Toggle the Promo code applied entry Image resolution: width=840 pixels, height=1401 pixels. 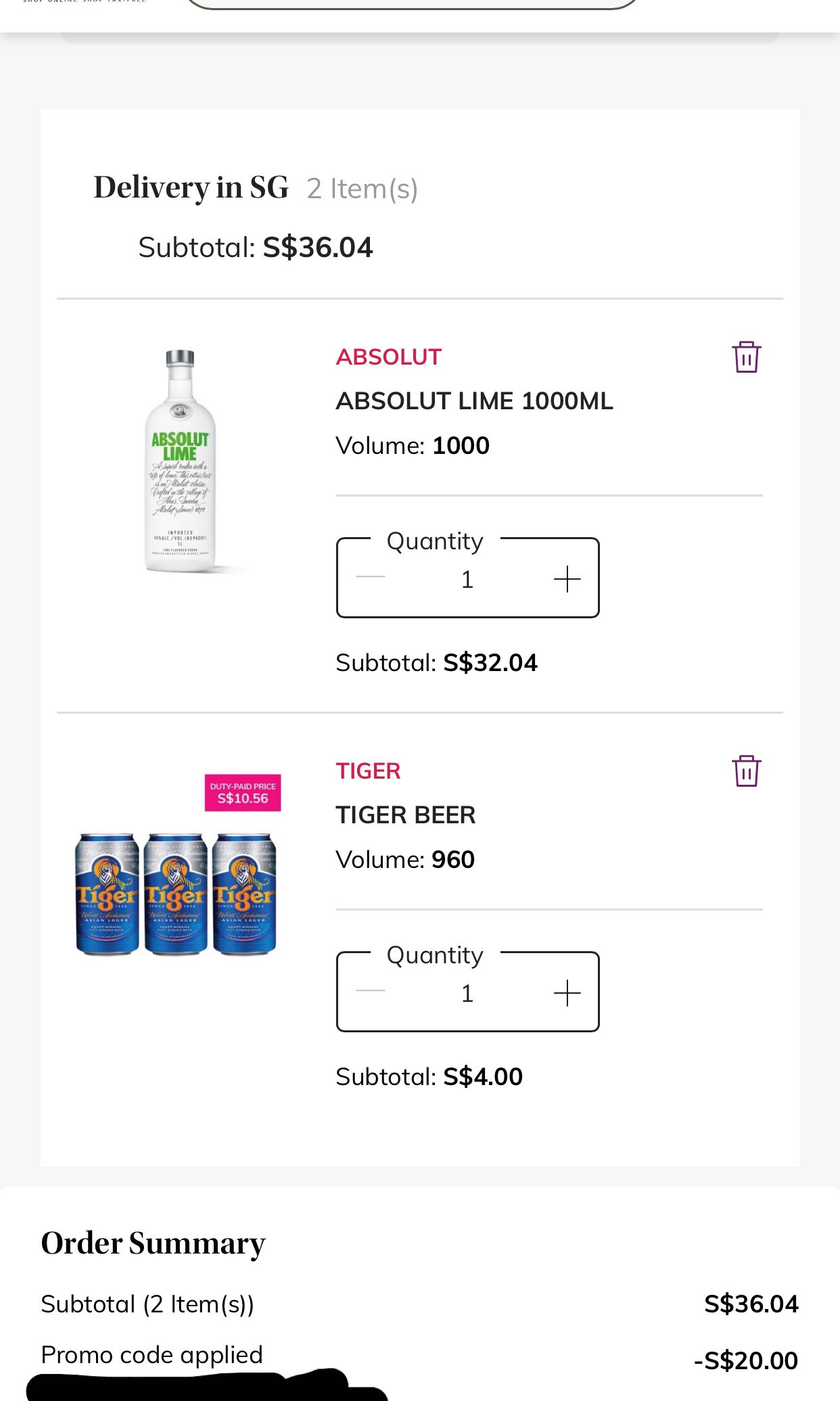pos(151,1354)
